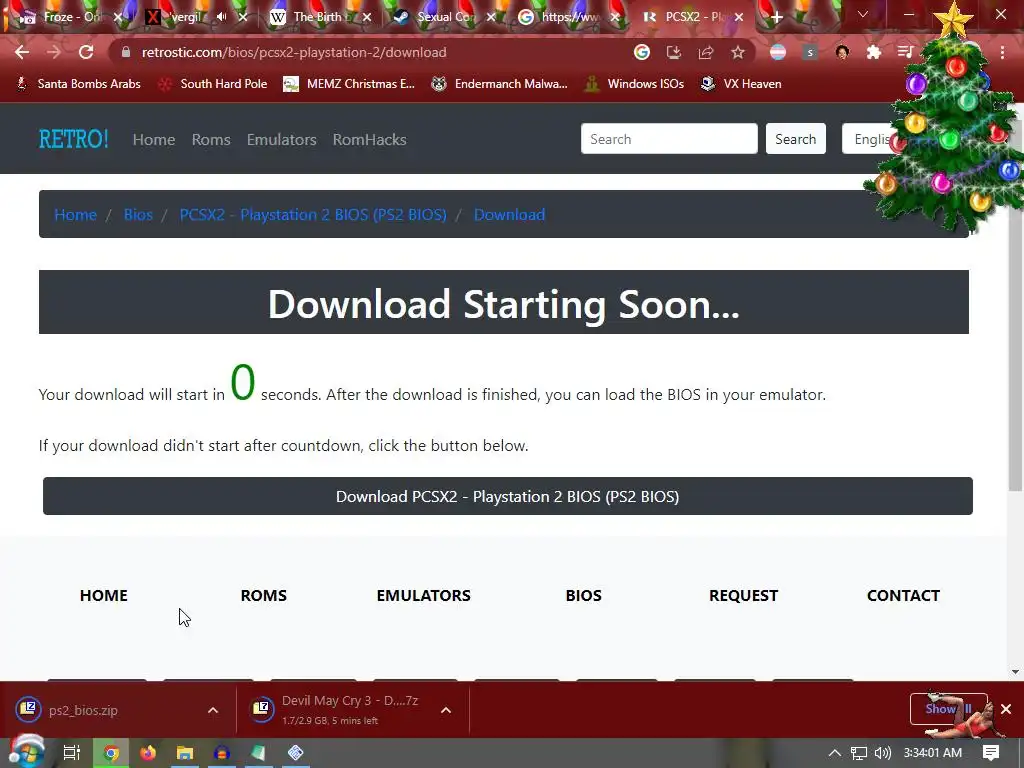Click the Show all downloads button
The height and width of the screenshot is (768, 1024).
tap(948, 709)
